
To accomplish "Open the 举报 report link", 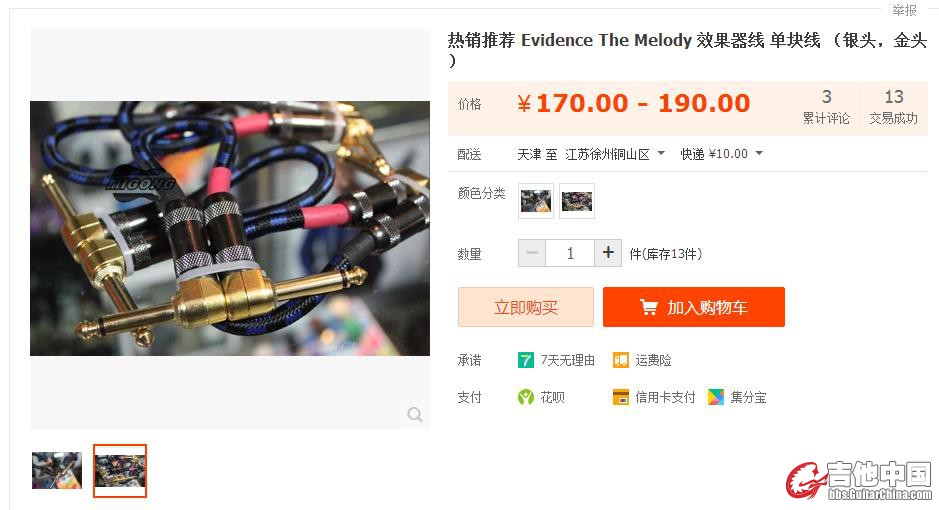I will click(904, 10).
